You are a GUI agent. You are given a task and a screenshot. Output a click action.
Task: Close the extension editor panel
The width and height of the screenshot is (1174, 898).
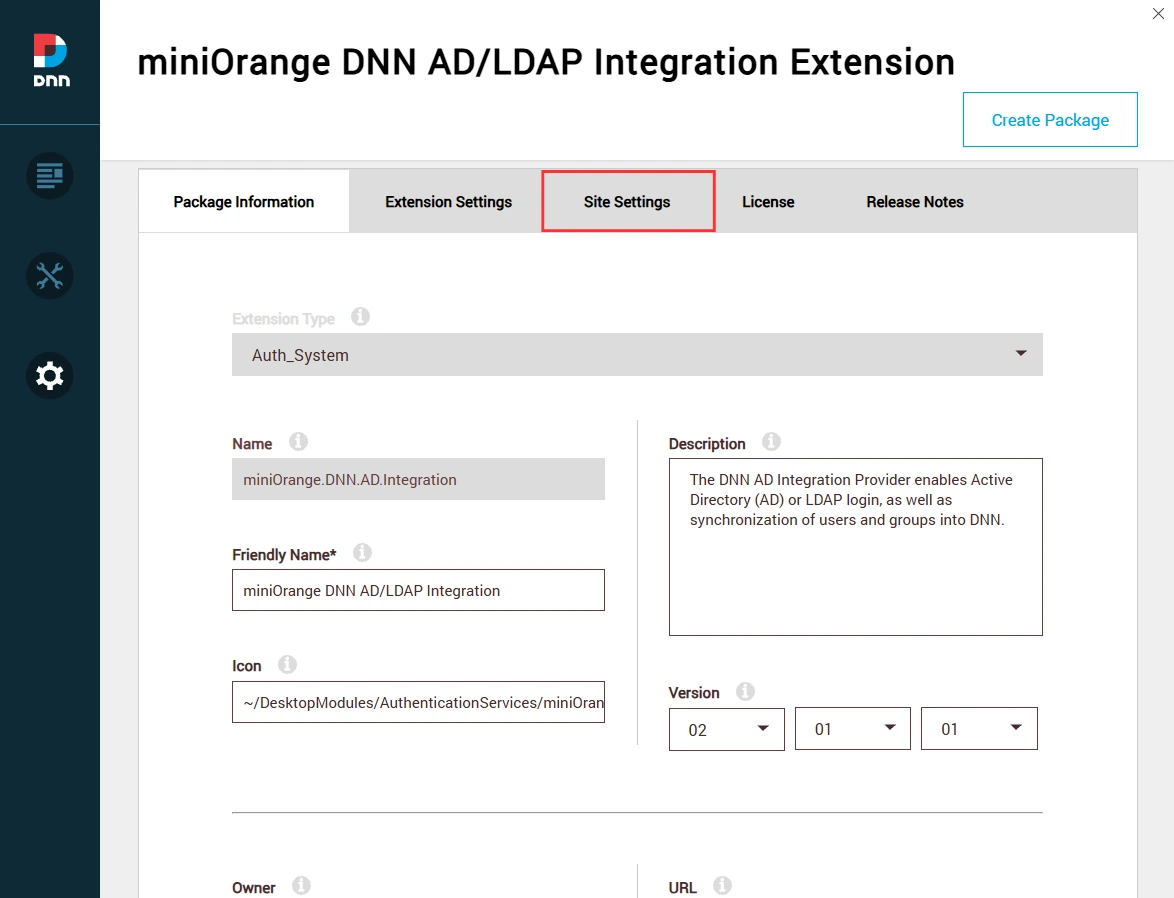pyautogui.click(x=1158, y=13)
